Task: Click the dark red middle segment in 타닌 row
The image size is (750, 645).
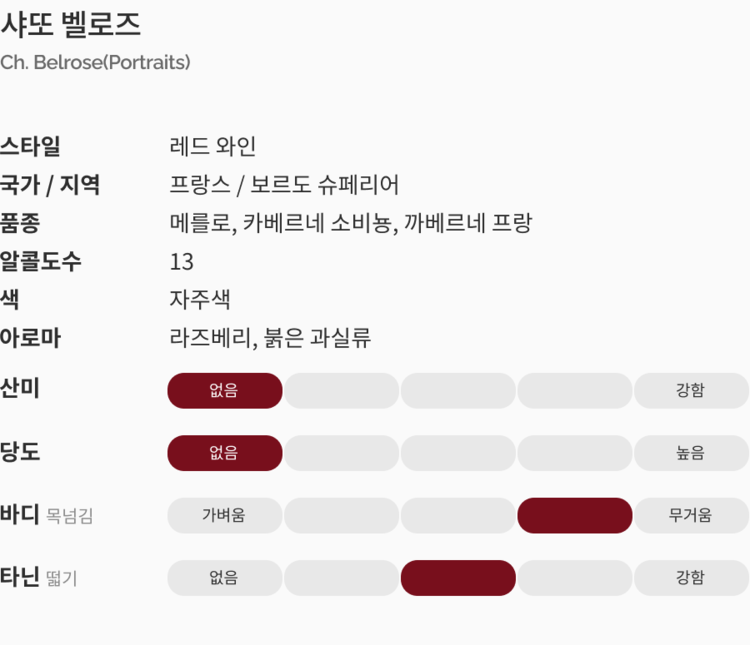Action: point(458,578)
